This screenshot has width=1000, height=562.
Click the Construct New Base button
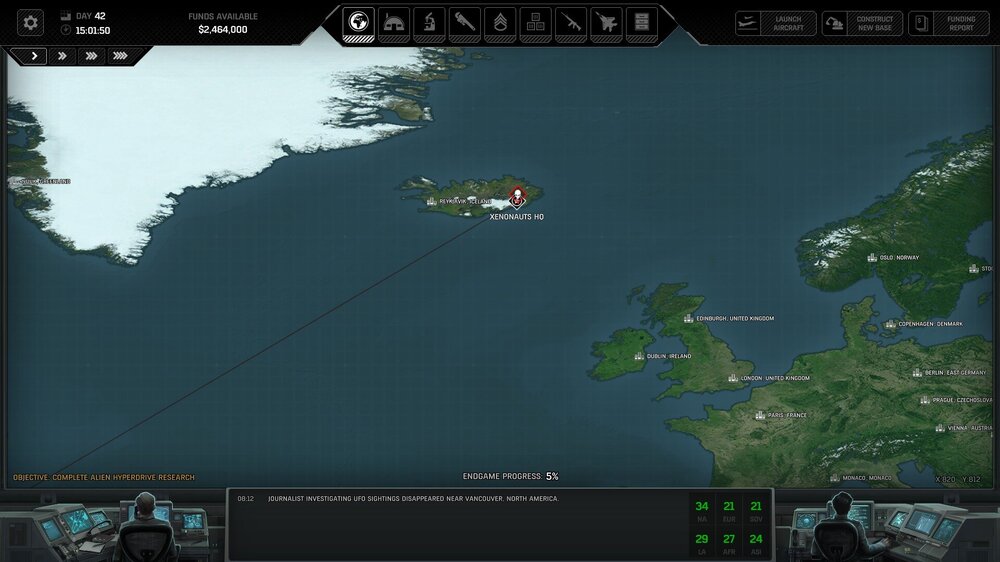pos(862,24)
